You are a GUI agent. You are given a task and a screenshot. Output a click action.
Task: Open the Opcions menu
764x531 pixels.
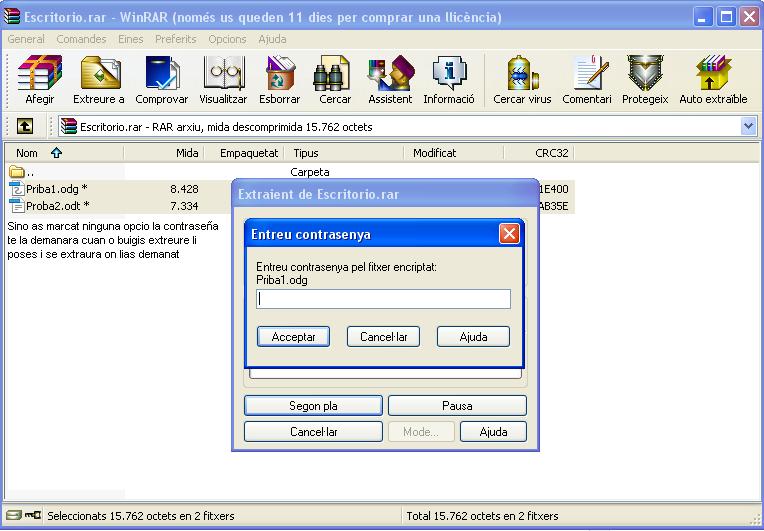tap(228, 39)
